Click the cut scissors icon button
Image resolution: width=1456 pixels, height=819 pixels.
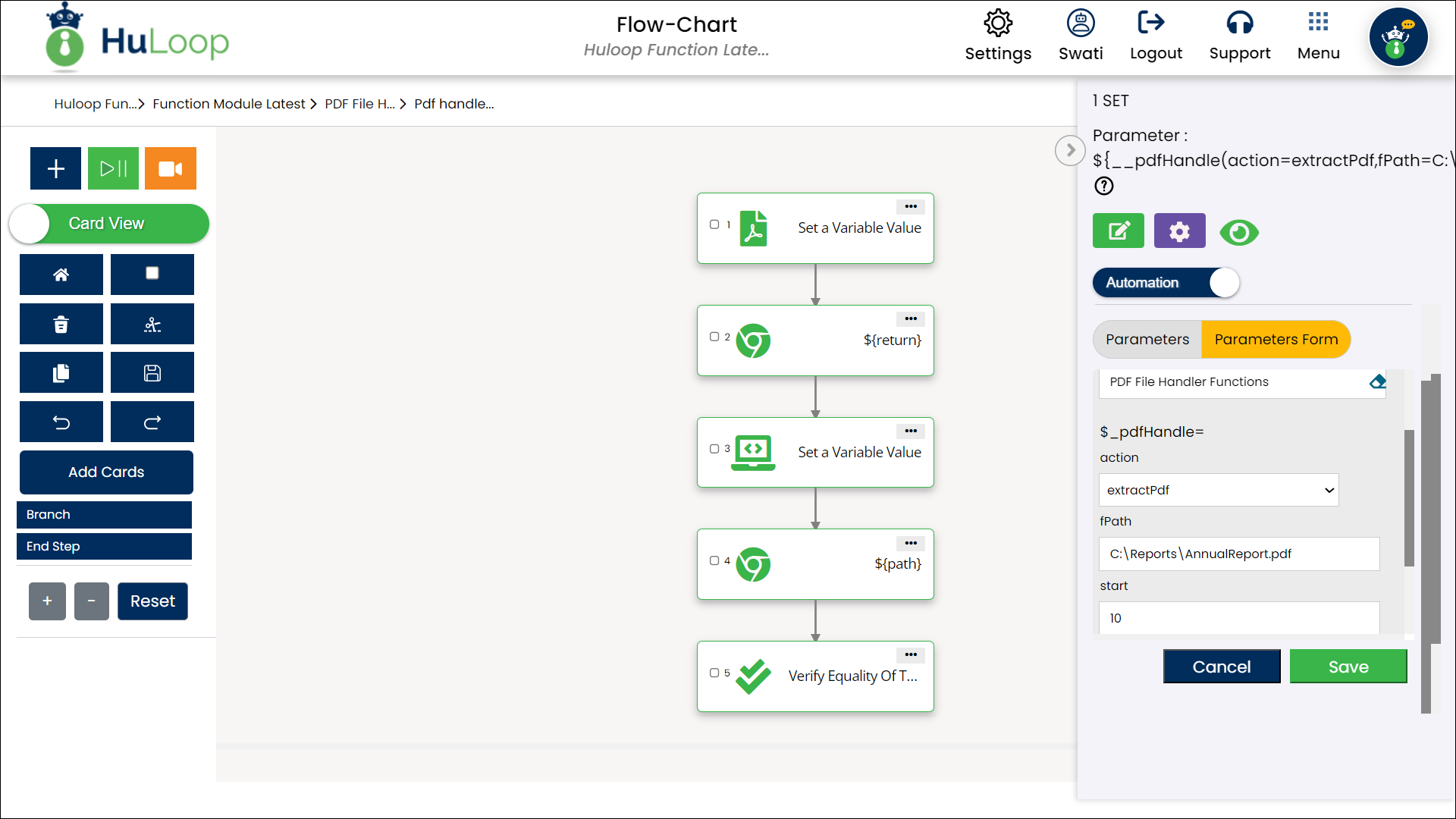(x=152, y=325)
